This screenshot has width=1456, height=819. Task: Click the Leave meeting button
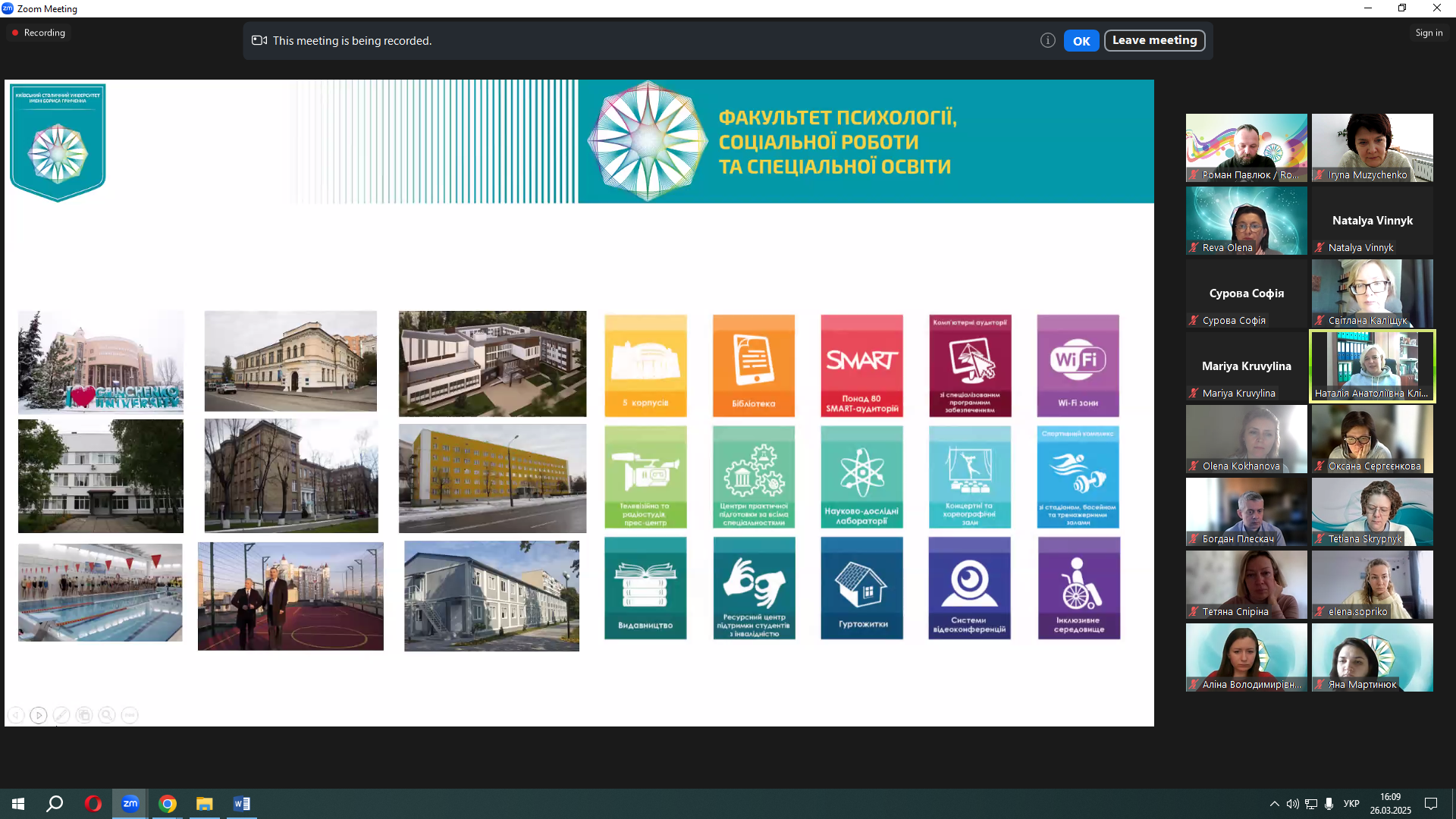[x=1154, y=41]
